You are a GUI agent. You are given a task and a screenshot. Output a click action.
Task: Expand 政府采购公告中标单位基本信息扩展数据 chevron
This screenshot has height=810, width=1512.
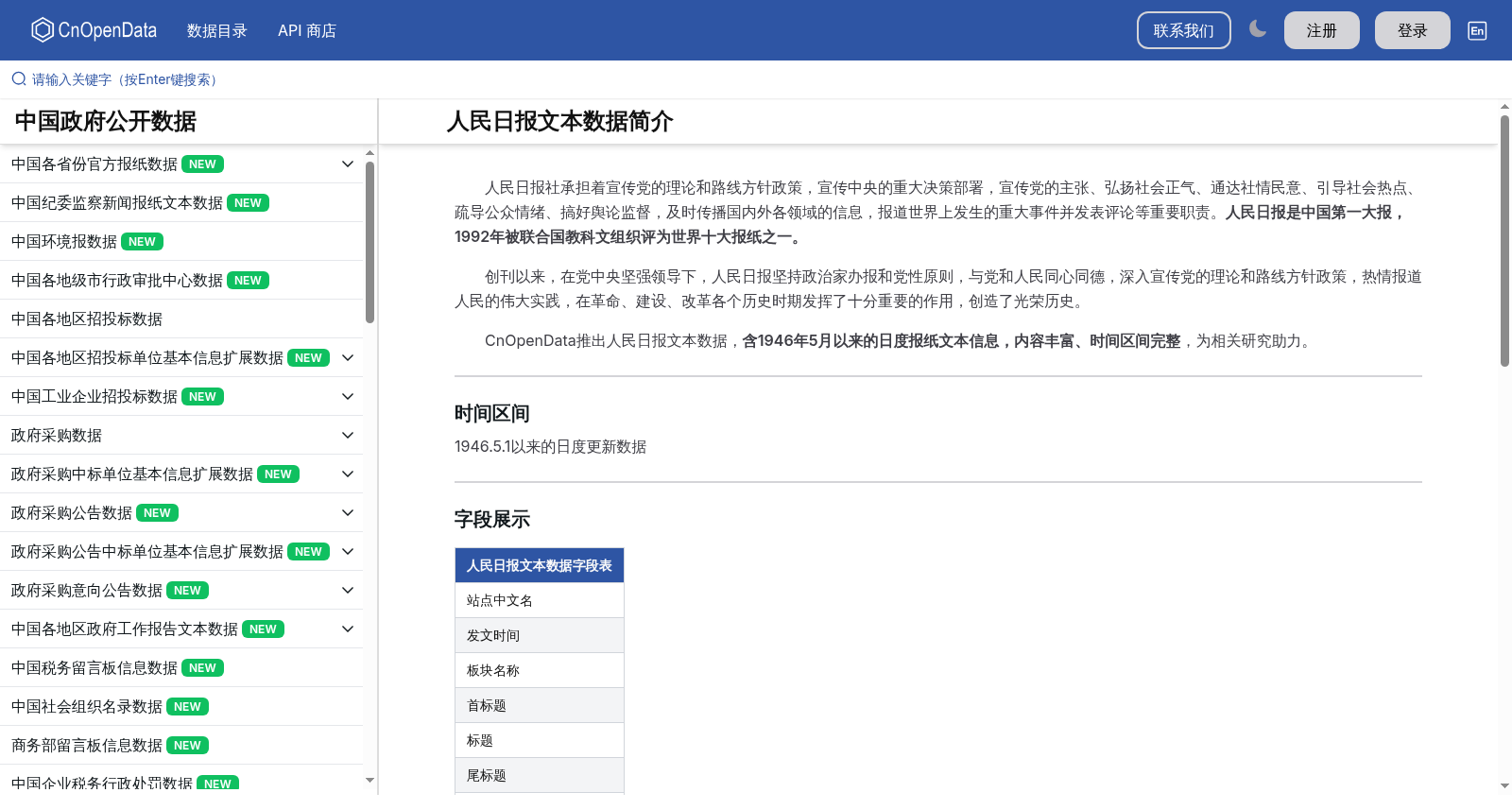348,552
